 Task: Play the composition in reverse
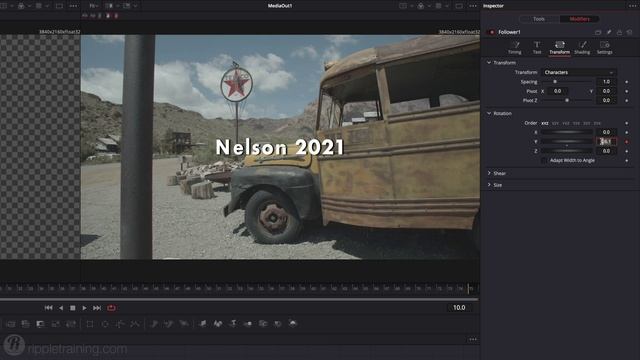(61, 308)
